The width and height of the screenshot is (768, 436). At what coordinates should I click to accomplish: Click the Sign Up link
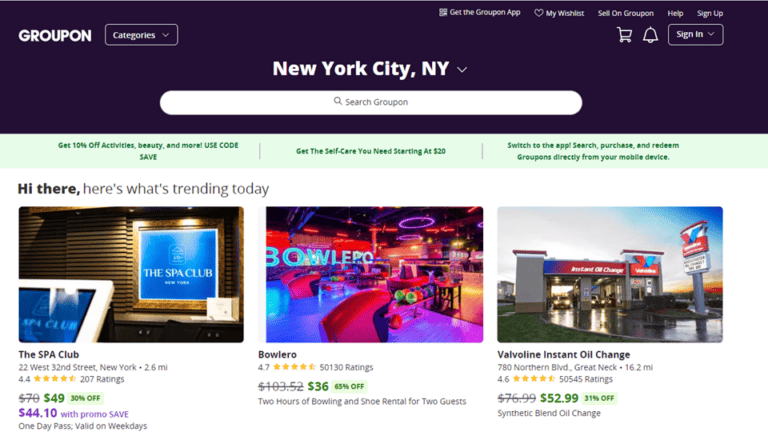pos(710,13)
